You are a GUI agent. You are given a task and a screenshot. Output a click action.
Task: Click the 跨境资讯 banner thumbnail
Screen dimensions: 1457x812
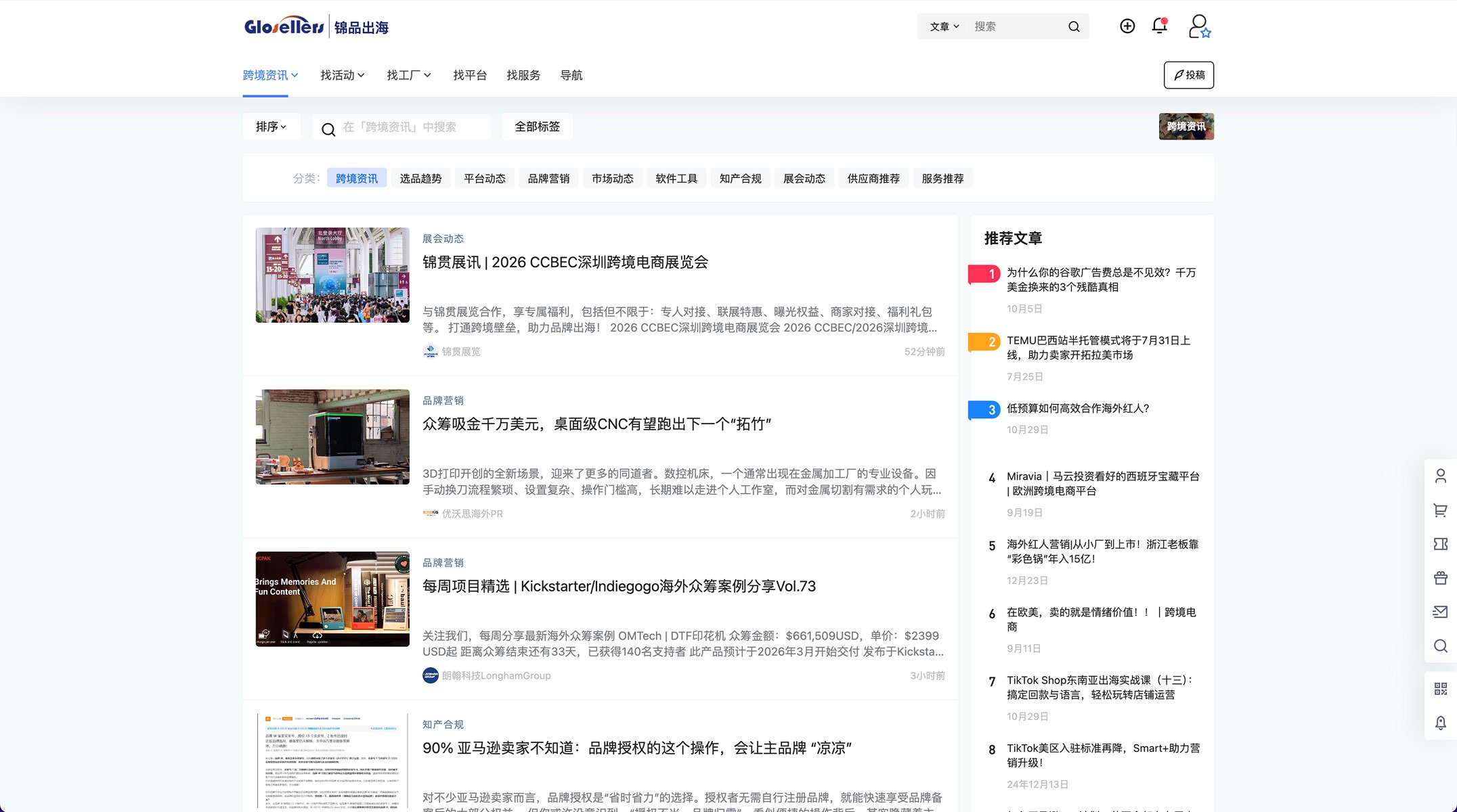click(1186, 127)
